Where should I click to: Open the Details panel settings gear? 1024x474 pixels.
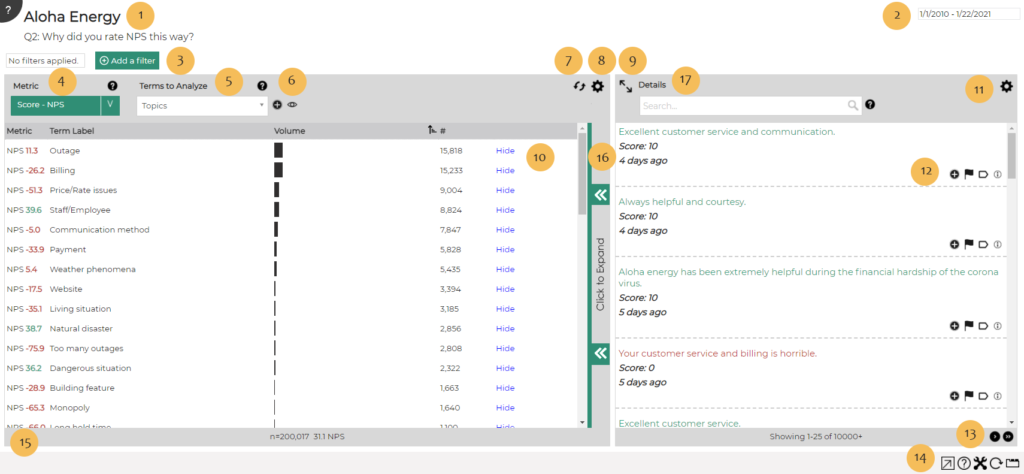coord(1006,87)
